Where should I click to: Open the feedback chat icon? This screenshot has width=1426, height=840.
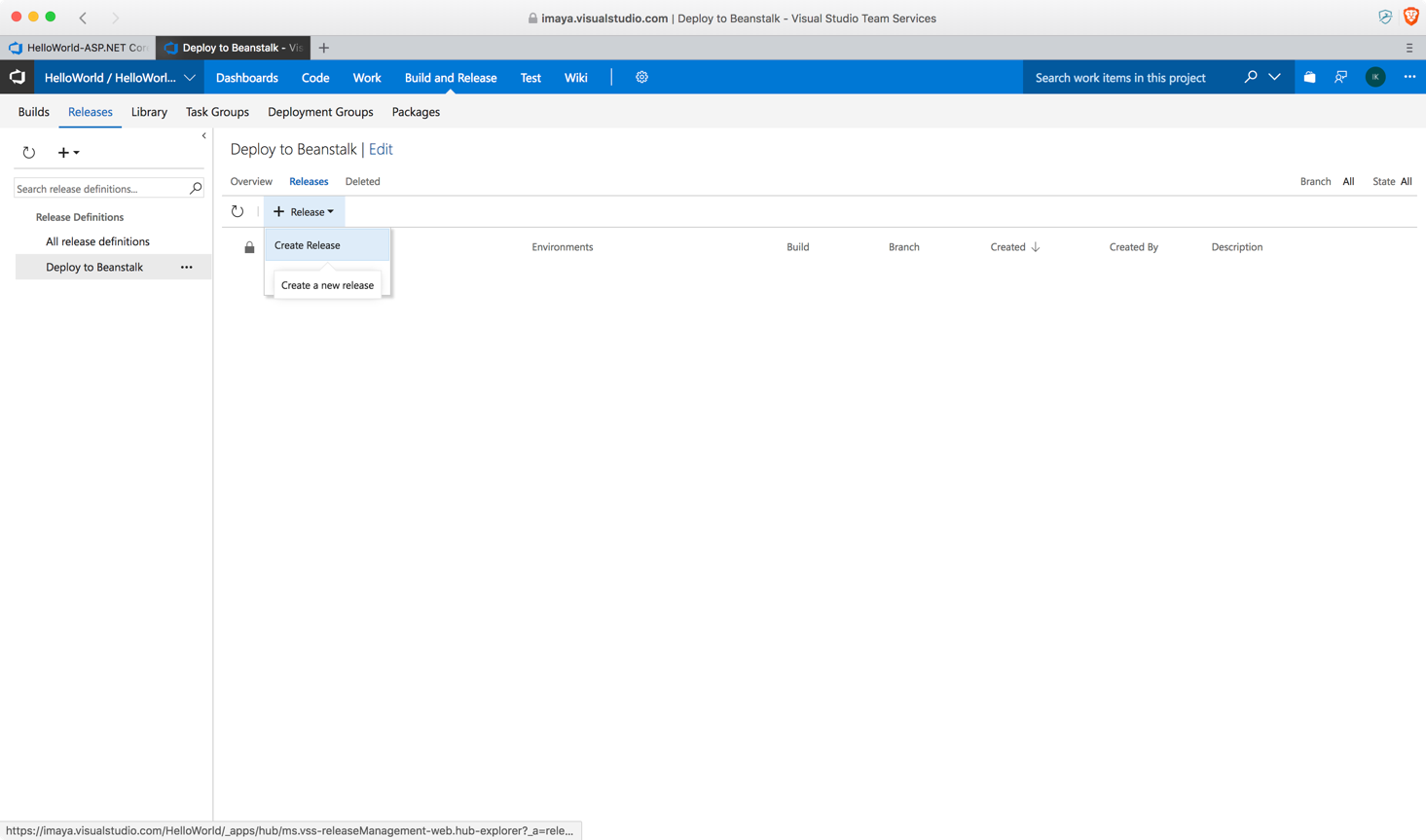[x=1340, y=77]
